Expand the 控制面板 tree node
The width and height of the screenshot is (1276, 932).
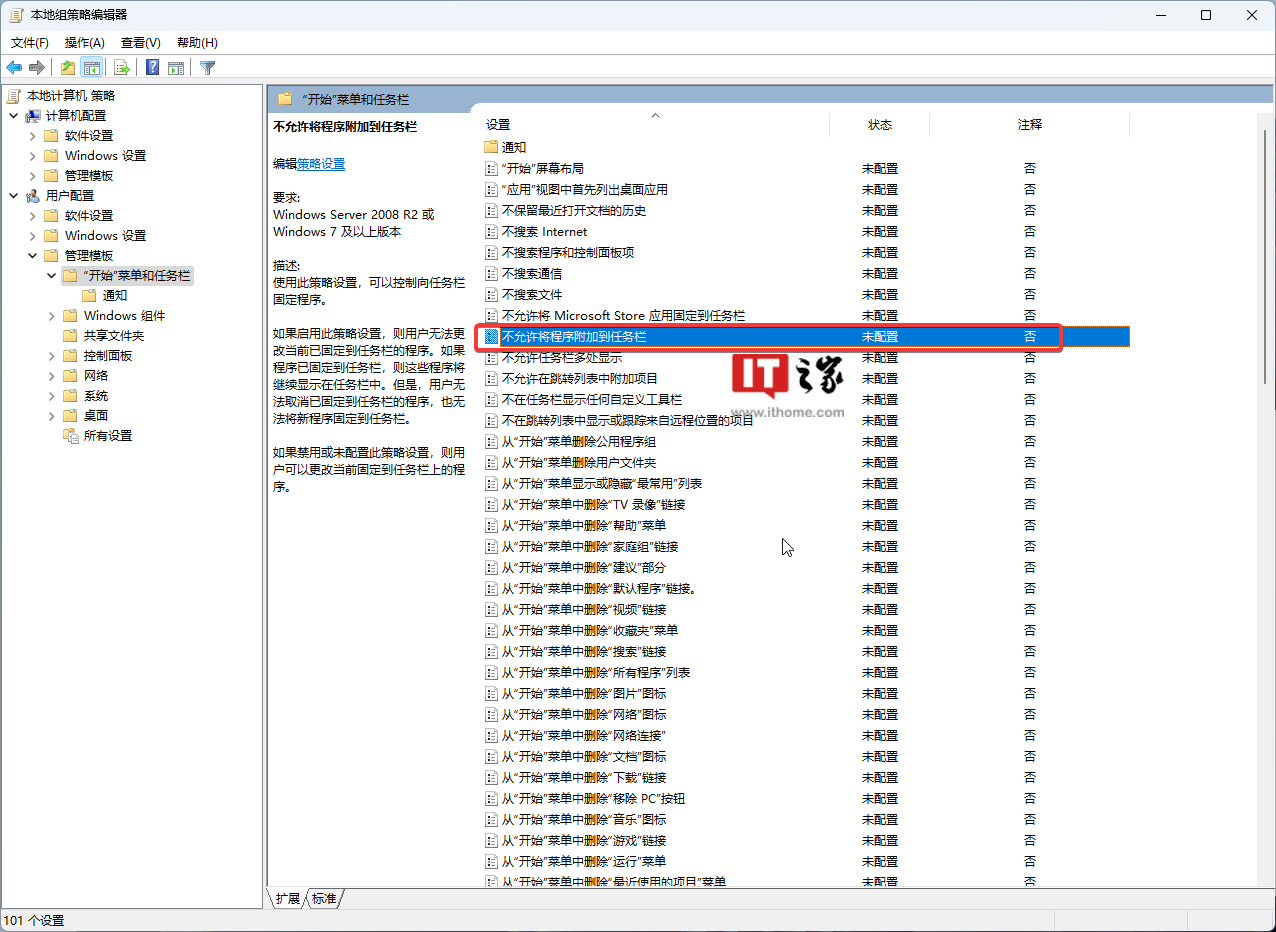click(52, 356)
